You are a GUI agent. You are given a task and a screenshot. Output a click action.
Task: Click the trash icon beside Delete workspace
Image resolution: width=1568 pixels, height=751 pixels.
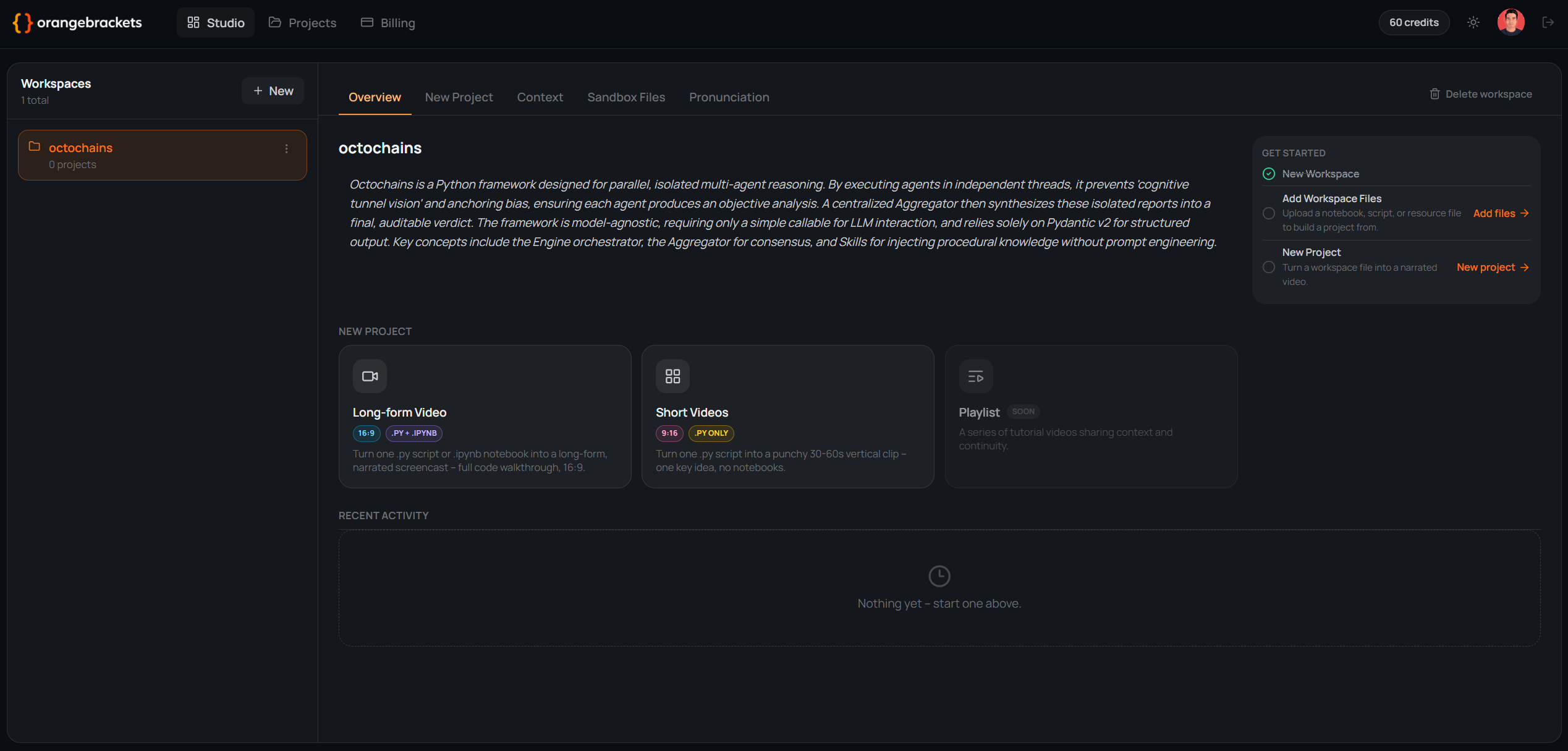[1435, 94]
